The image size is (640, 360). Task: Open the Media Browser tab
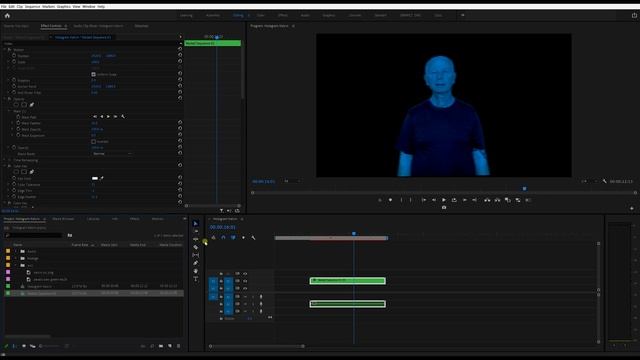click(63, 219)
